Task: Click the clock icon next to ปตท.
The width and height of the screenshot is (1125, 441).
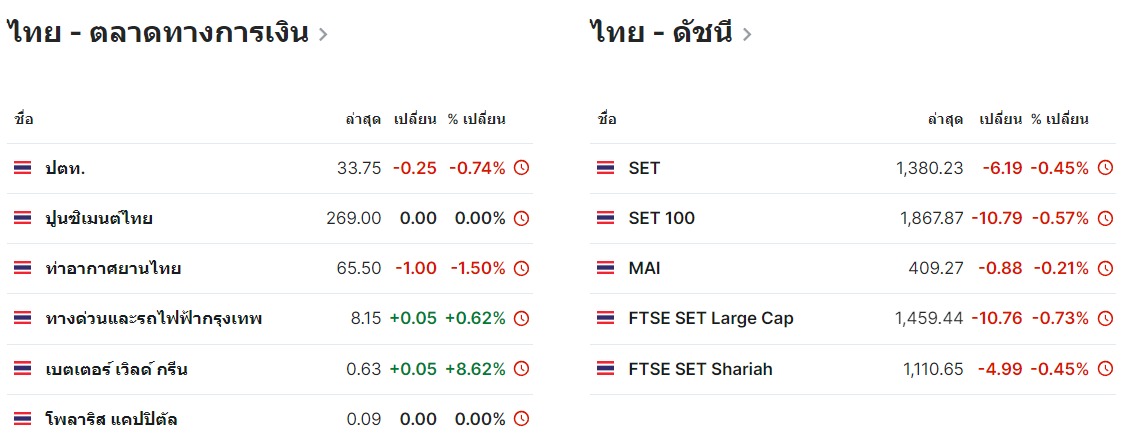Action: tap(521, 168)
